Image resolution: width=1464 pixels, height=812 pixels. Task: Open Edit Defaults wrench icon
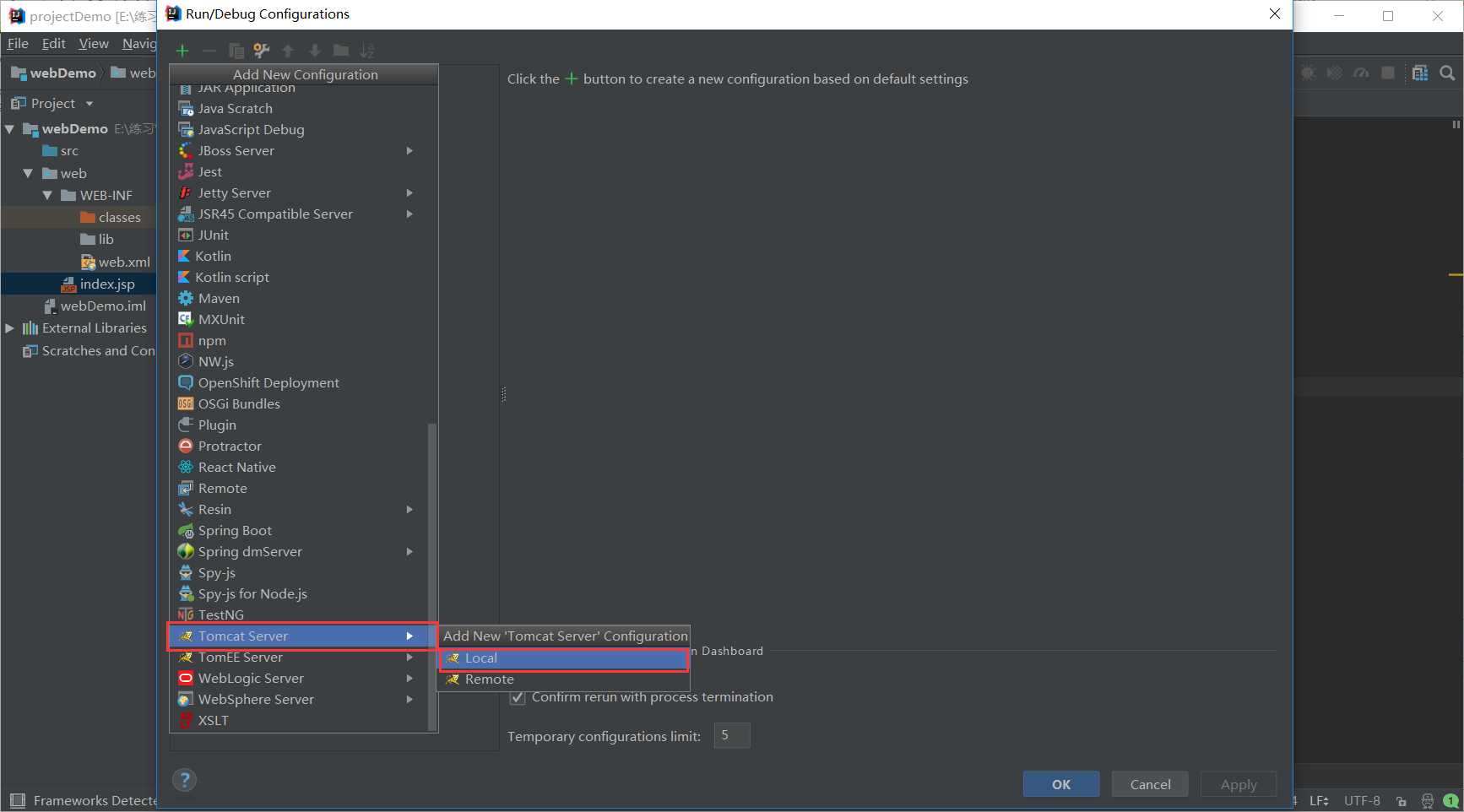[x=262, y=51]
